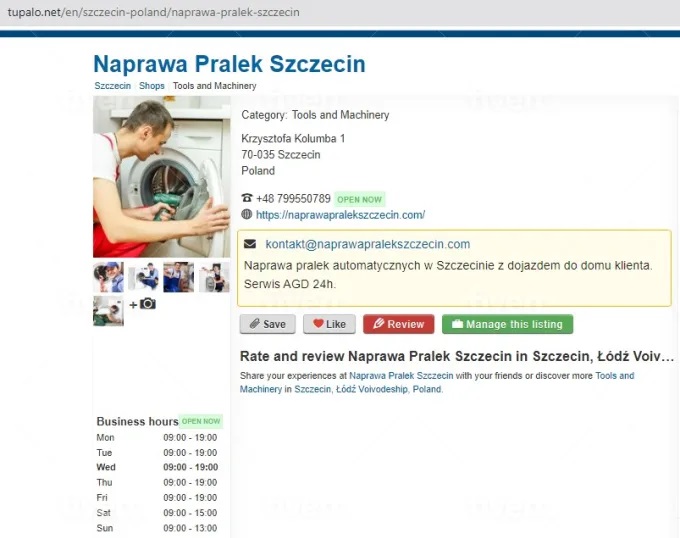Click the envelope icon beside the email address
The height and width of the screenshot is (538, 680).
[x=250, y=244]
